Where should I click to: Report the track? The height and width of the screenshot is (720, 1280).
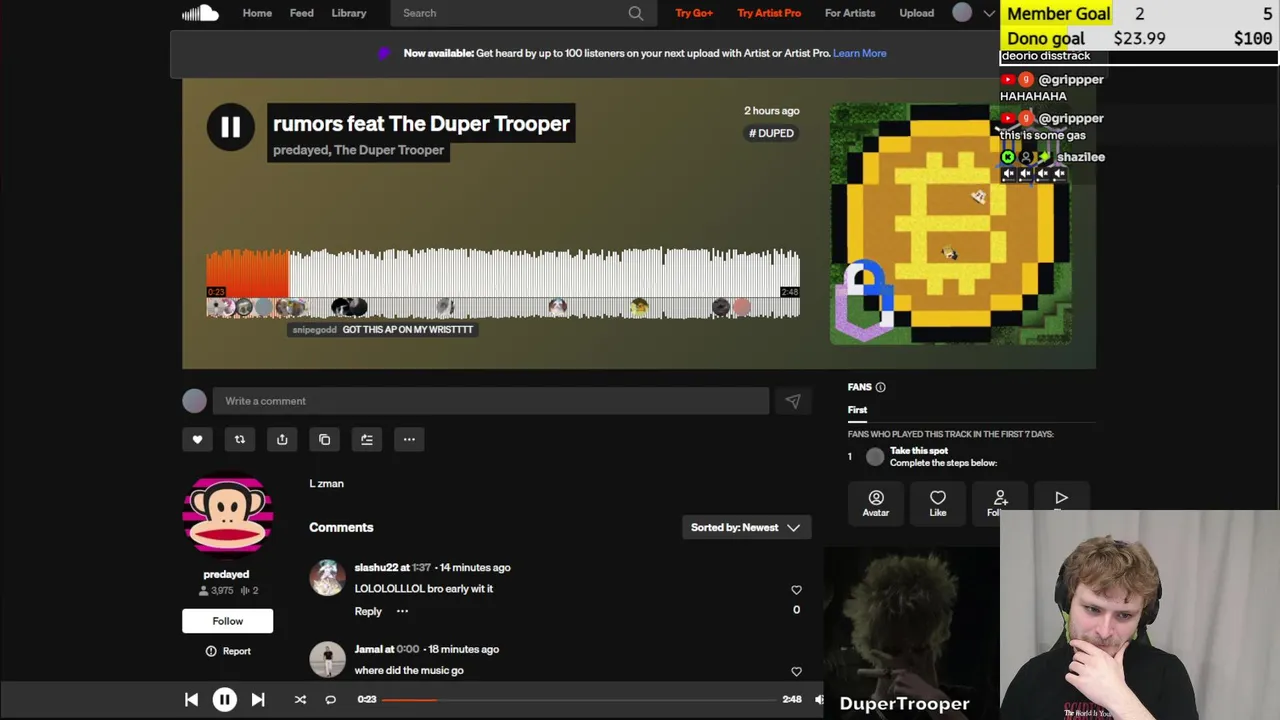pos(228,651)
